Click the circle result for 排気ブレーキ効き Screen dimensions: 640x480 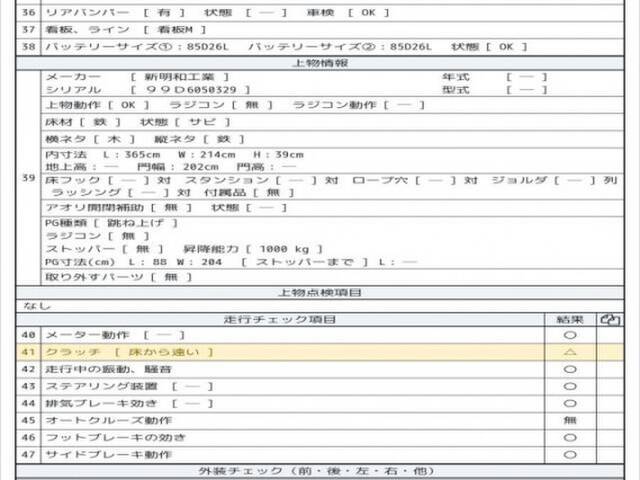(570, 404)
